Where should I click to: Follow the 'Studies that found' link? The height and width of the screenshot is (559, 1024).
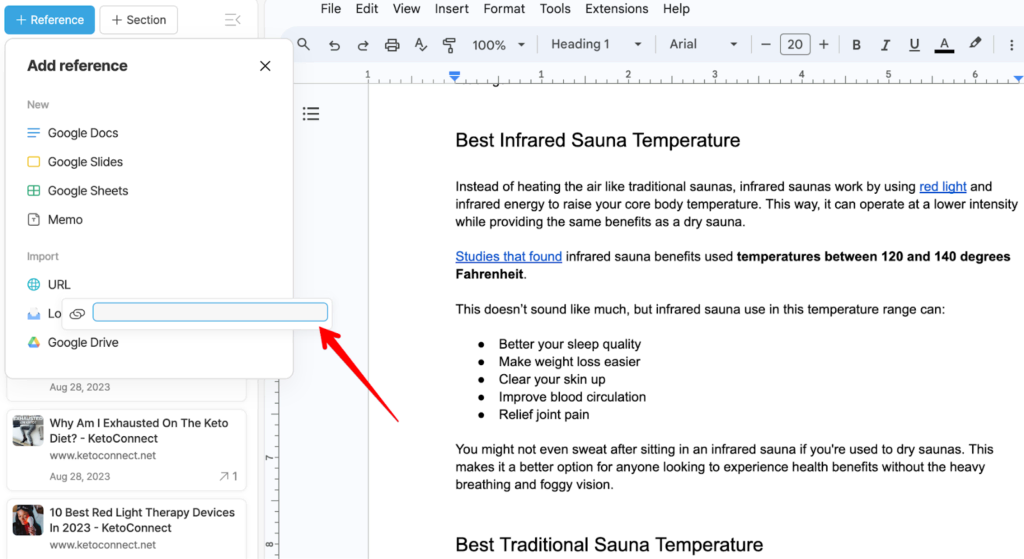click(508, 257)
